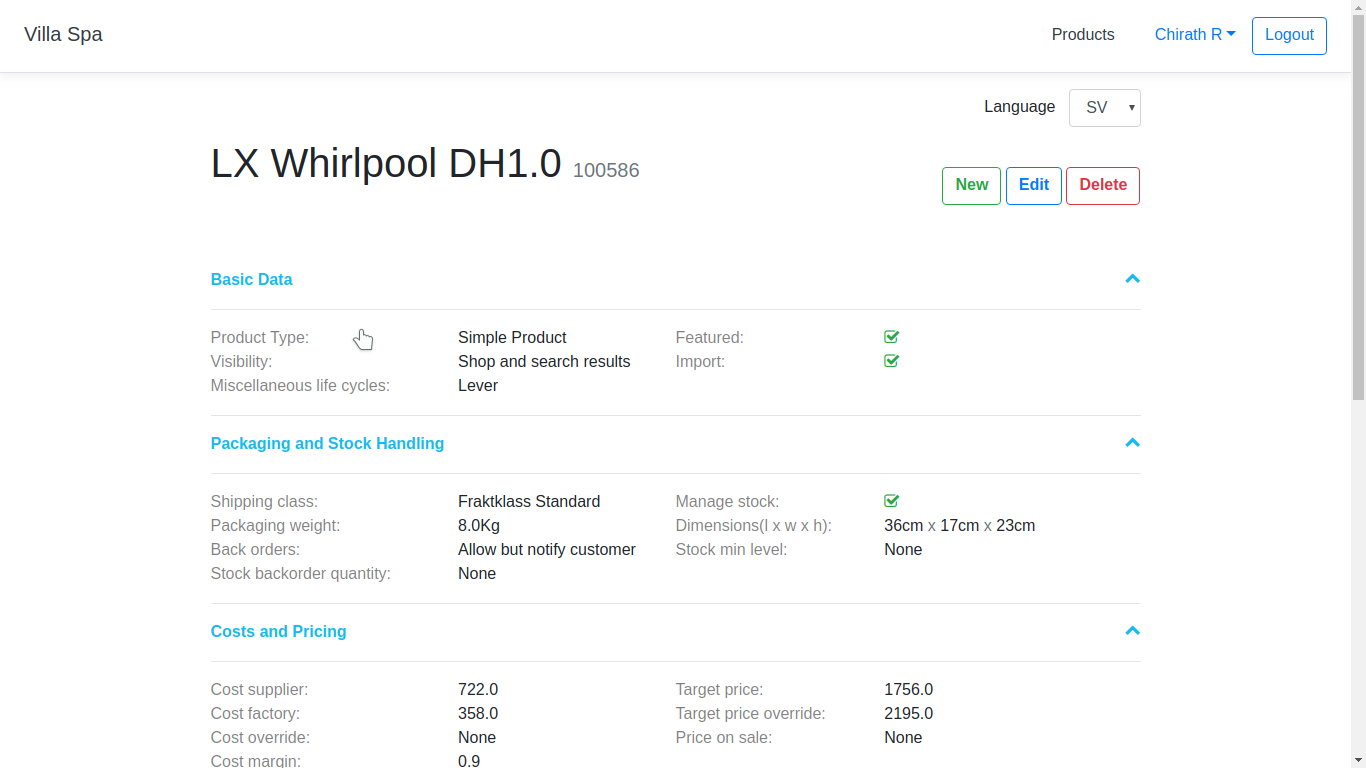The image size is (1366, 768).
Task: Open the Products nav item
Action: tap(1082, 35)
